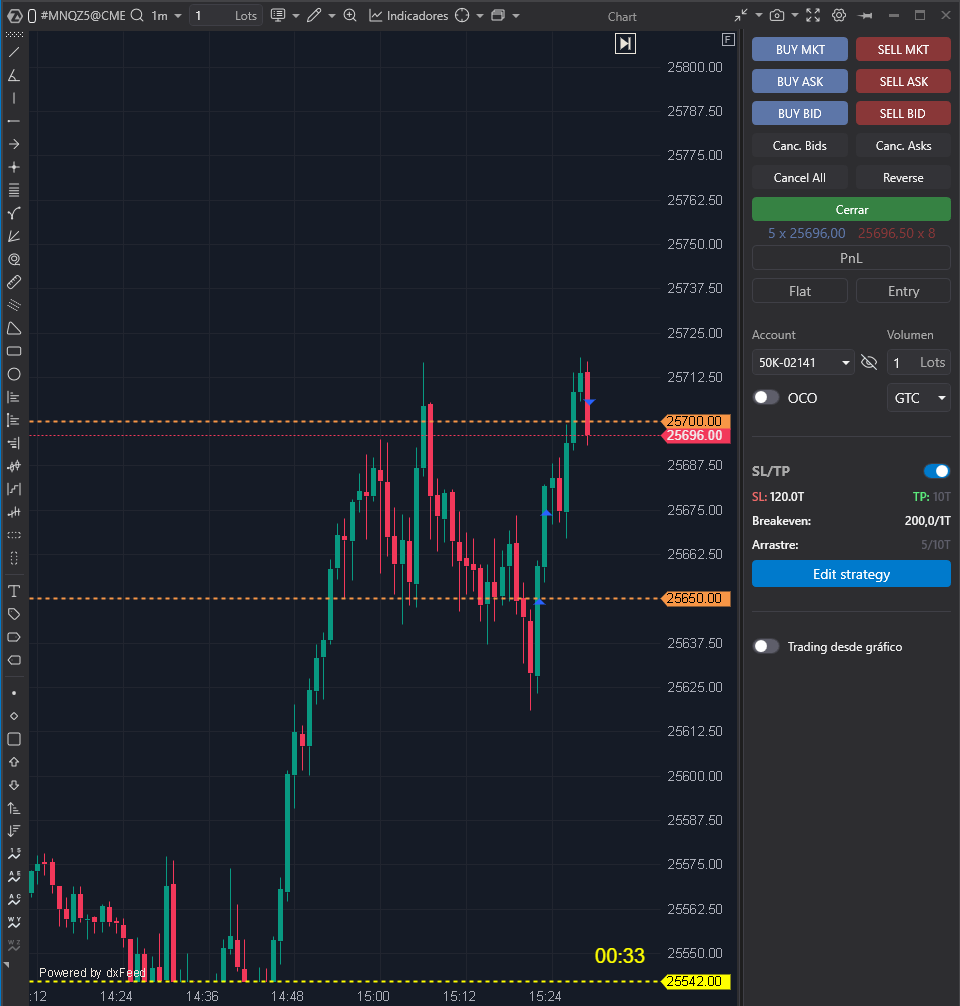Screen dimensions: 960x1006
Task: Select the arrow drawing tool
Action: (13, 144)
